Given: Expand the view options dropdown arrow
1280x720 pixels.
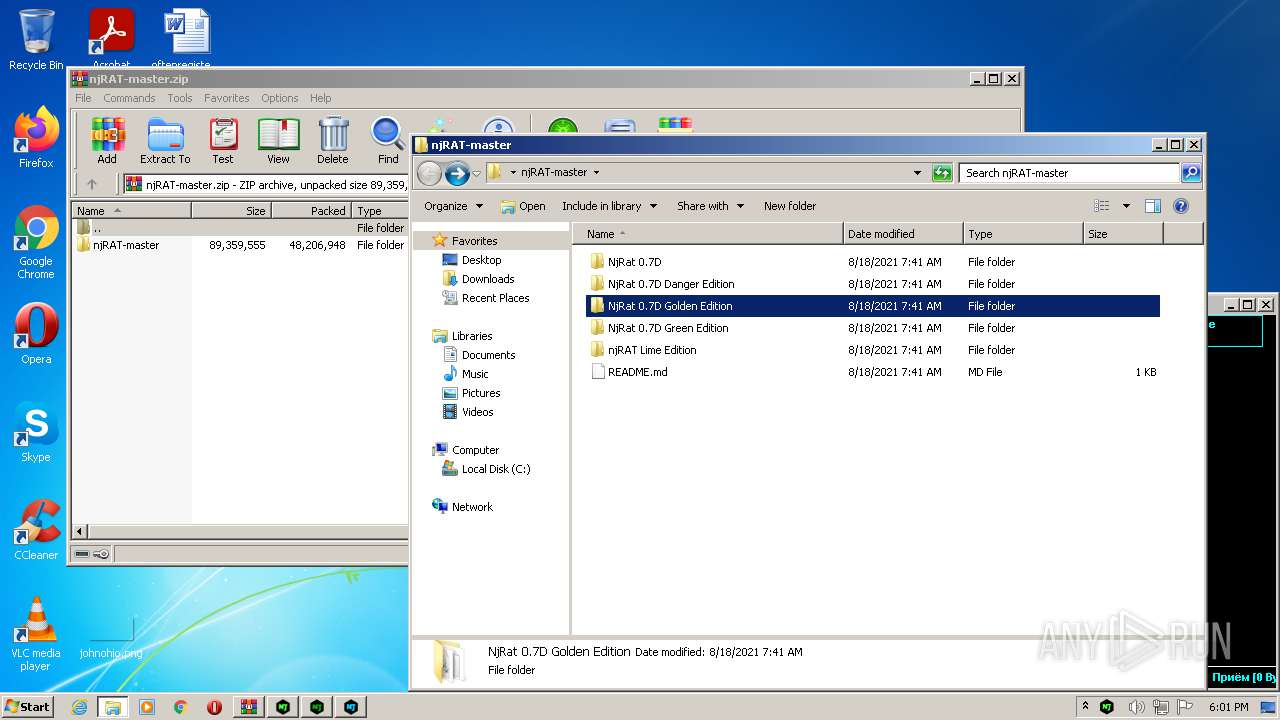Looking at the screenshot, I should point(1126,206).
